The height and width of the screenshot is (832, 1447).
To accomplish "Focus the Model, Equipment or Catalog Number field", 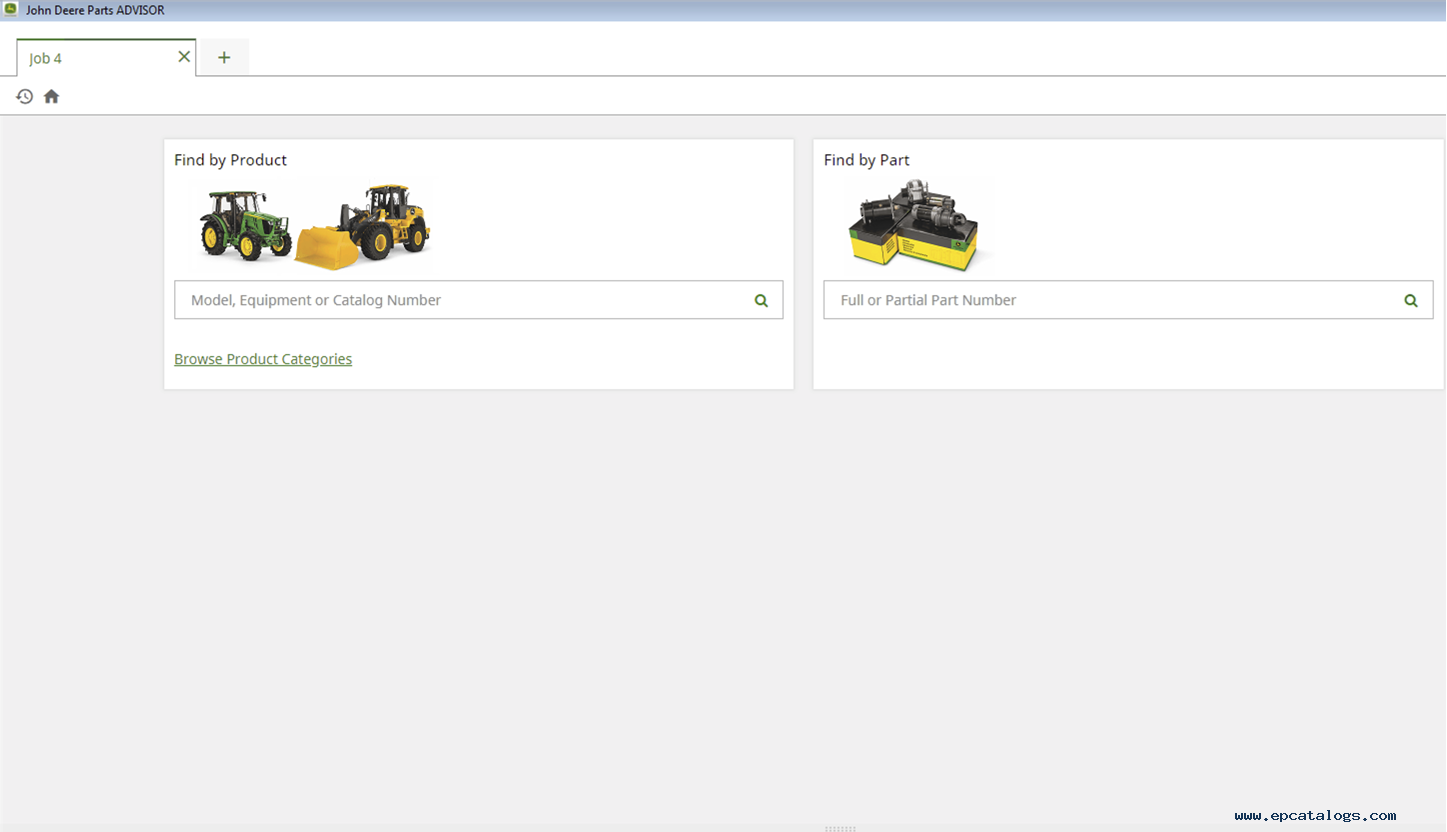I will [x=460, y=300].
